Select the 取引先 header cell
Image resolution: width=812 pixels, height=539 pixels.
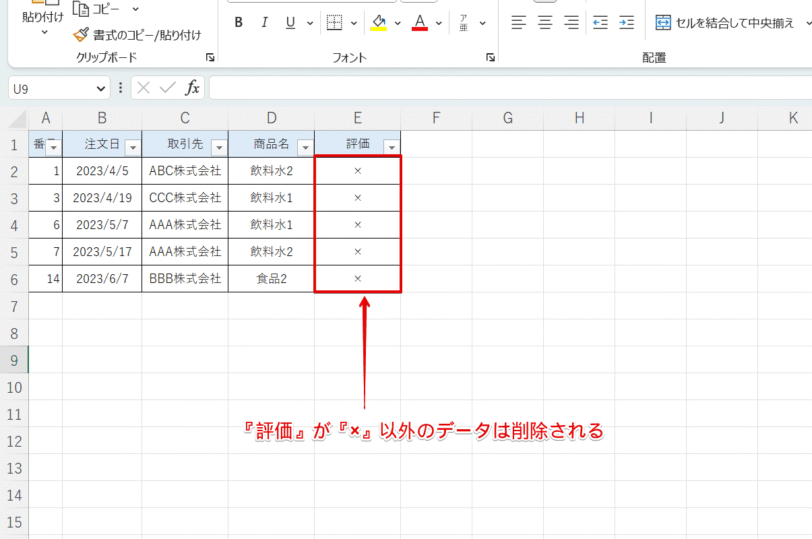185,144
